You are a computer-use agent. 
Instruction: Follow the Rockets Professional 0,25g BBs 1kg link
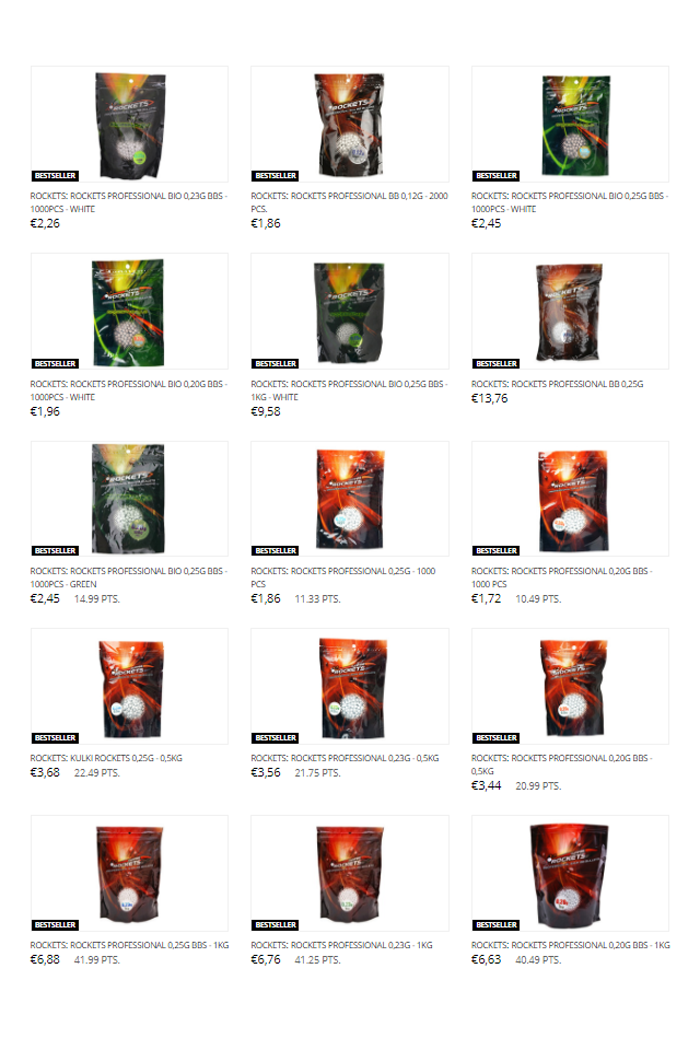[x=129, y=945]
